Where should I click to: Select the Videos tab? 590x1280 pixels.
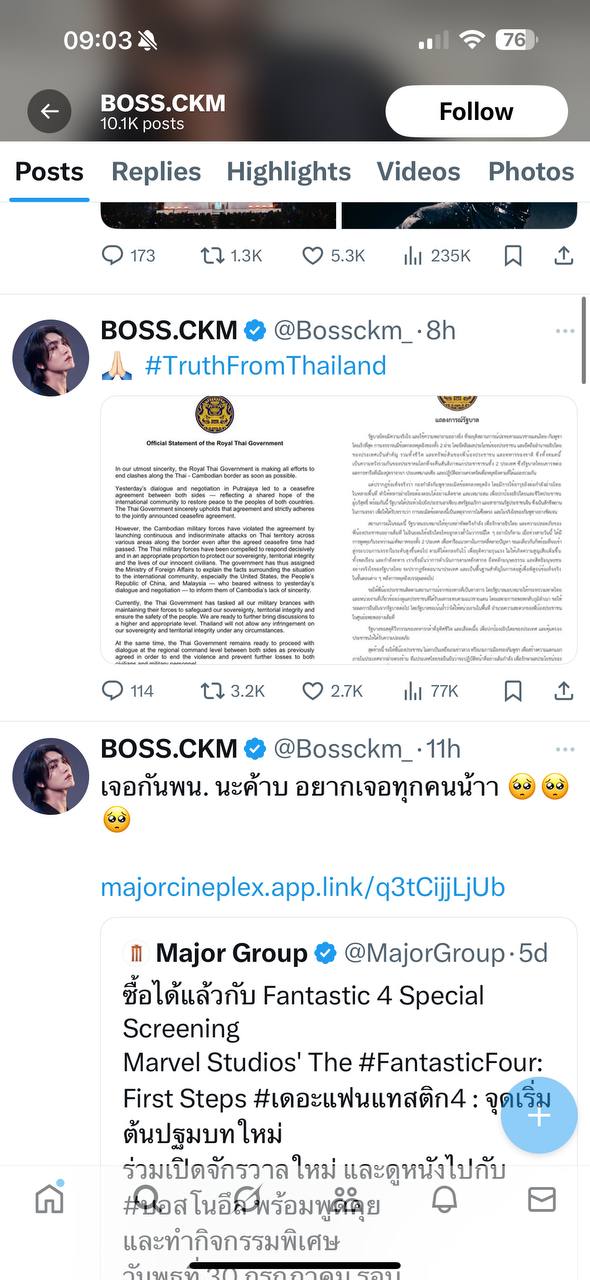coord(420,171)
